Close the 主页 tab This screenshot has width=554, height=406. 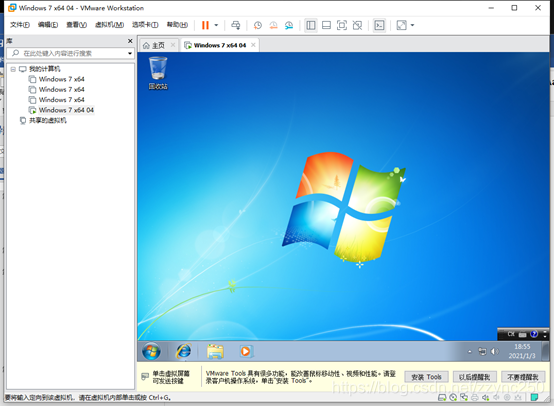coord(173,45)
